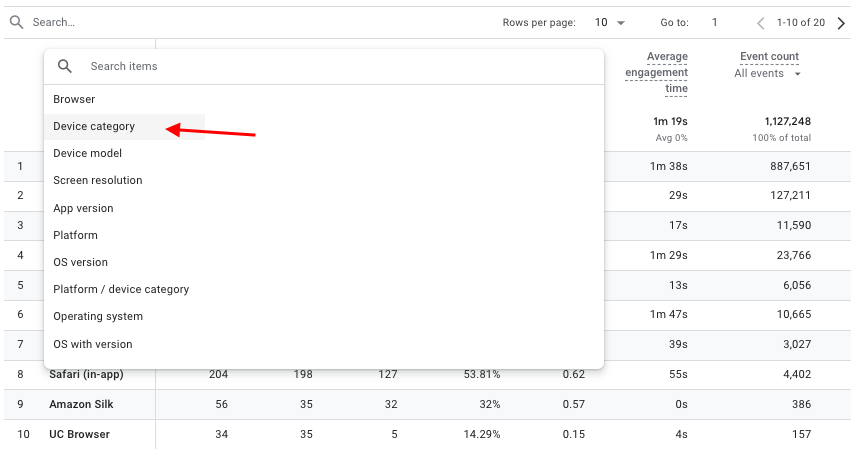Select Browser from the dimension list
Viewport: 864px width, 462px height.
pyautogui.click(x=74, y=100)
